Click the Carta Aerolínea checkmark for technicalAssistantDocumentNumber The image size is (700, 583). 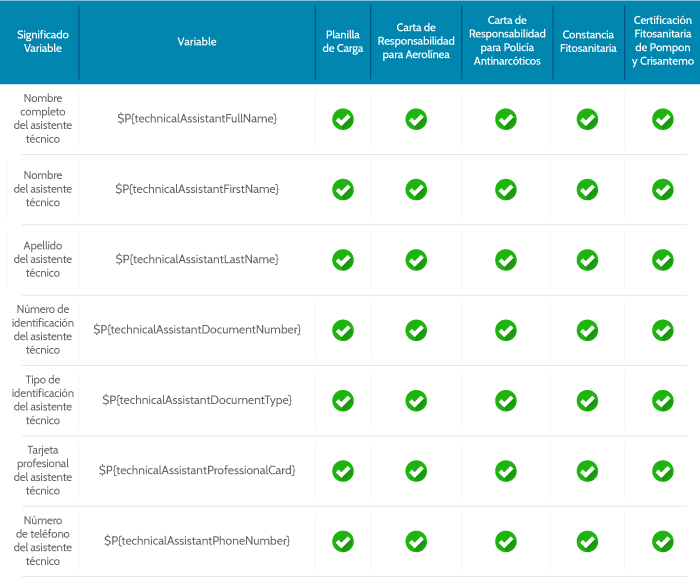point(416,330)
